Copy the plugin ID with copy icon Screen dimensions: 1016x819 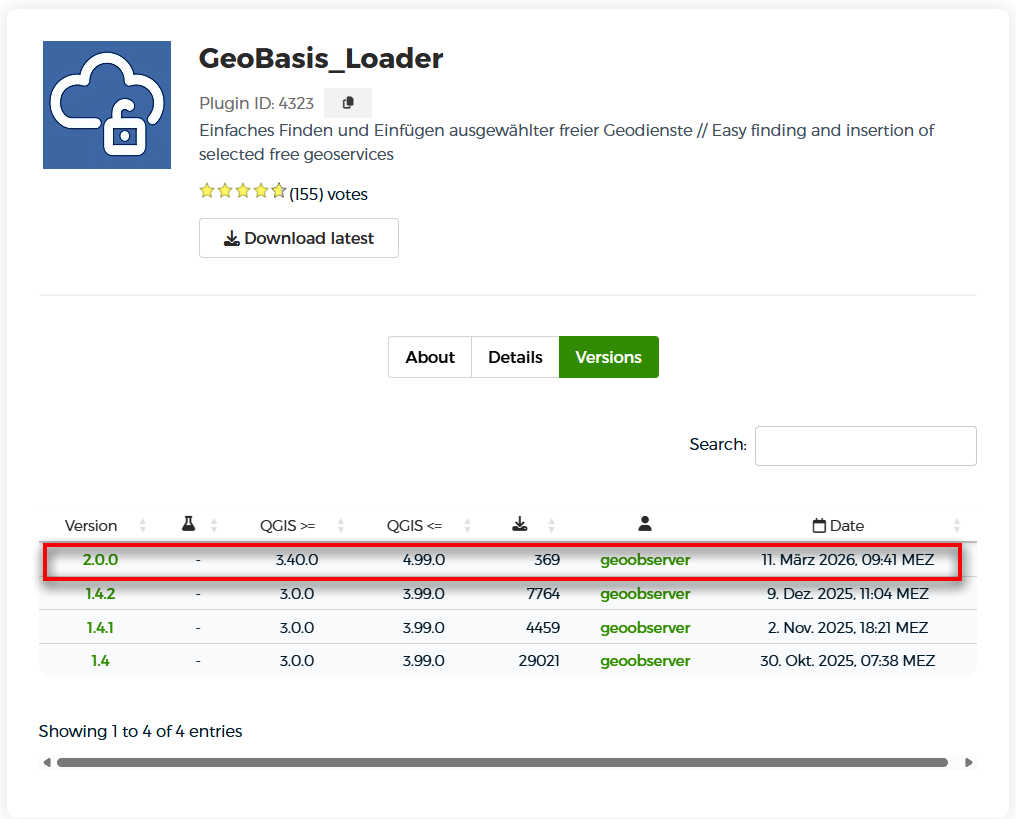point(347,103)
